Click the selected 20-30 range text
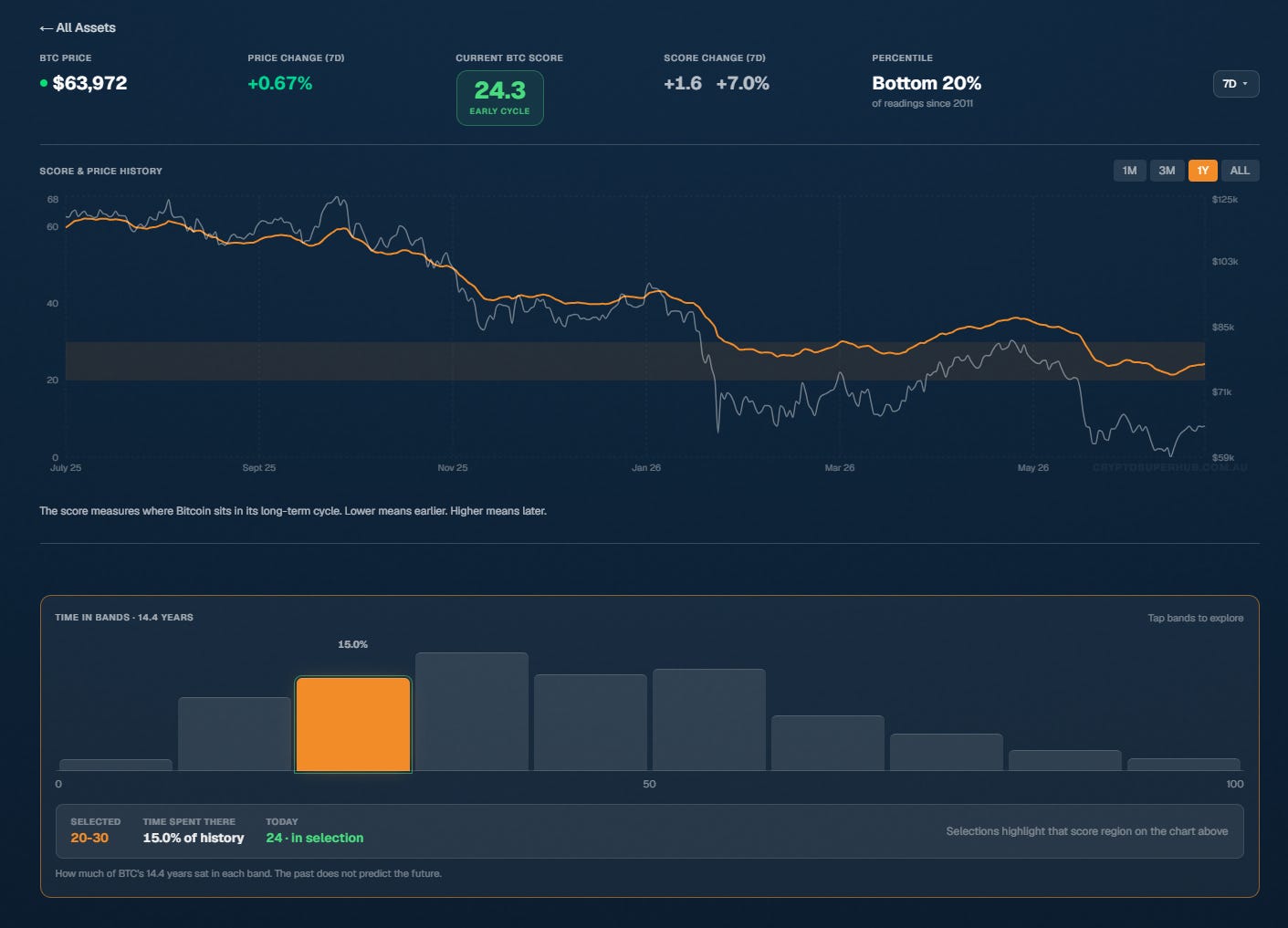 (89, 838)
